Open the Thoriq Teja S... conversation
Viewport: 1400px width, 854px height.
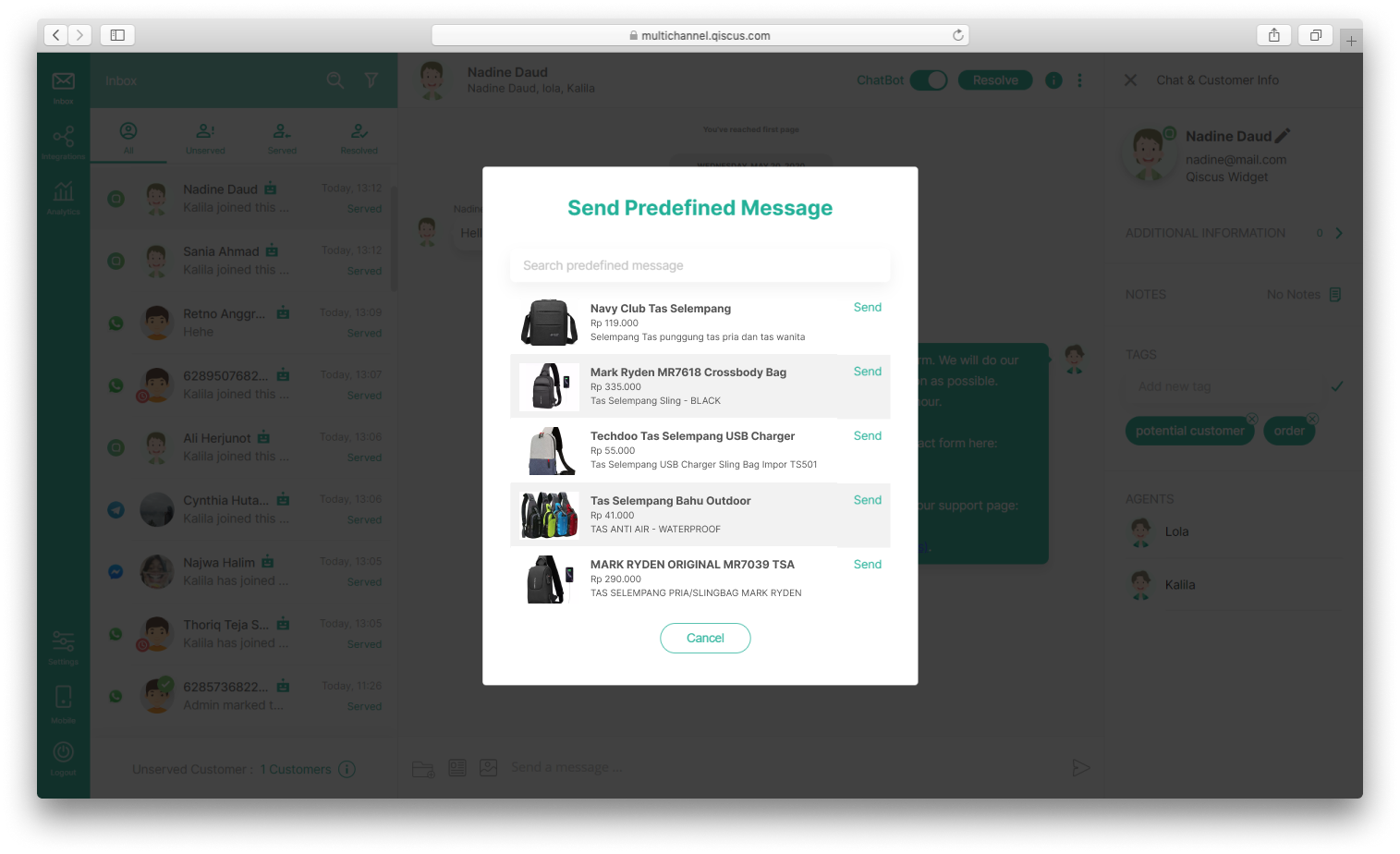coord(244,633)
